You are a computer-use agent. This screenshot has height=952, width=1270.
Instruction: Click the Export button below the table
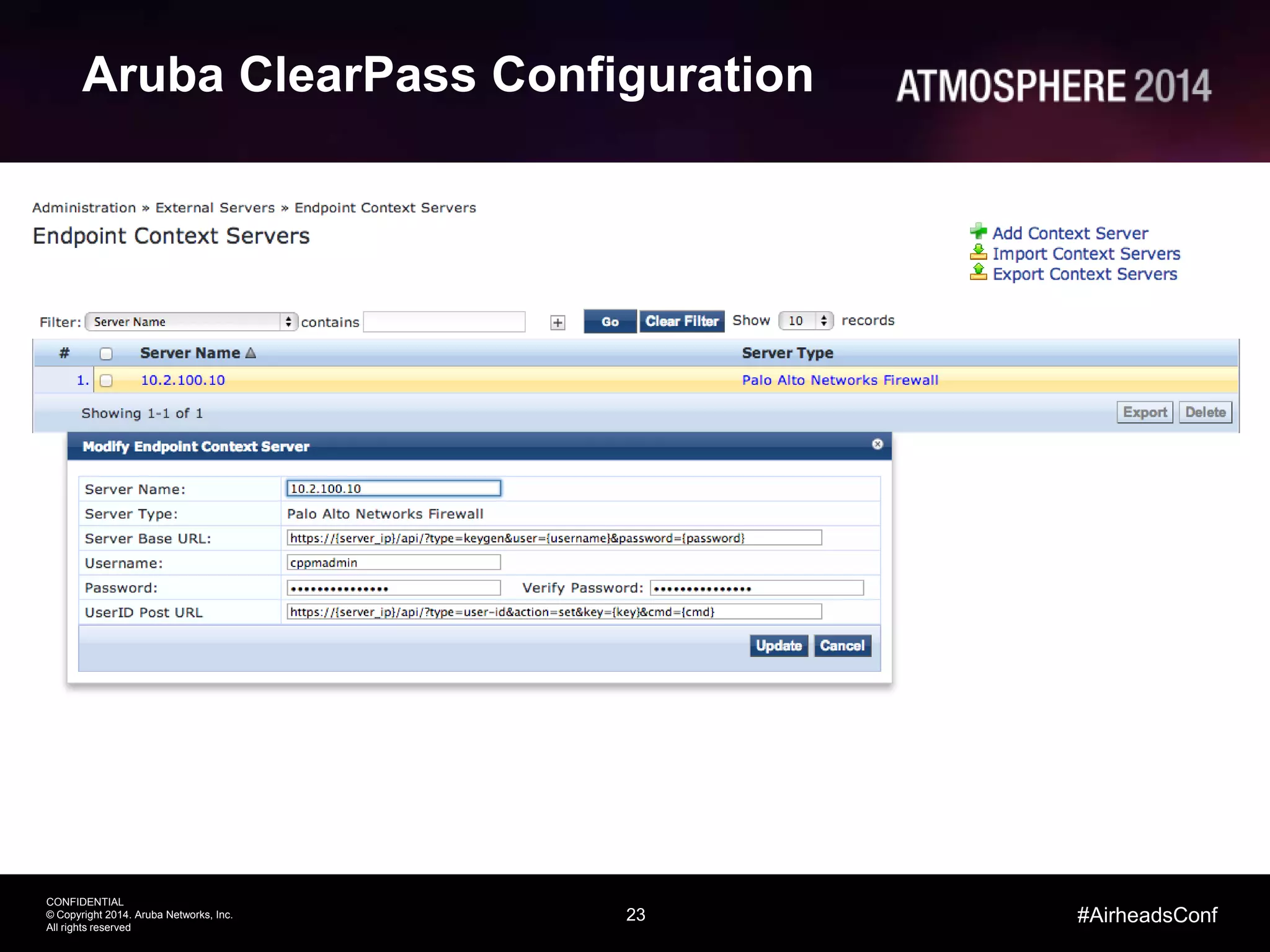[1145, 412]
